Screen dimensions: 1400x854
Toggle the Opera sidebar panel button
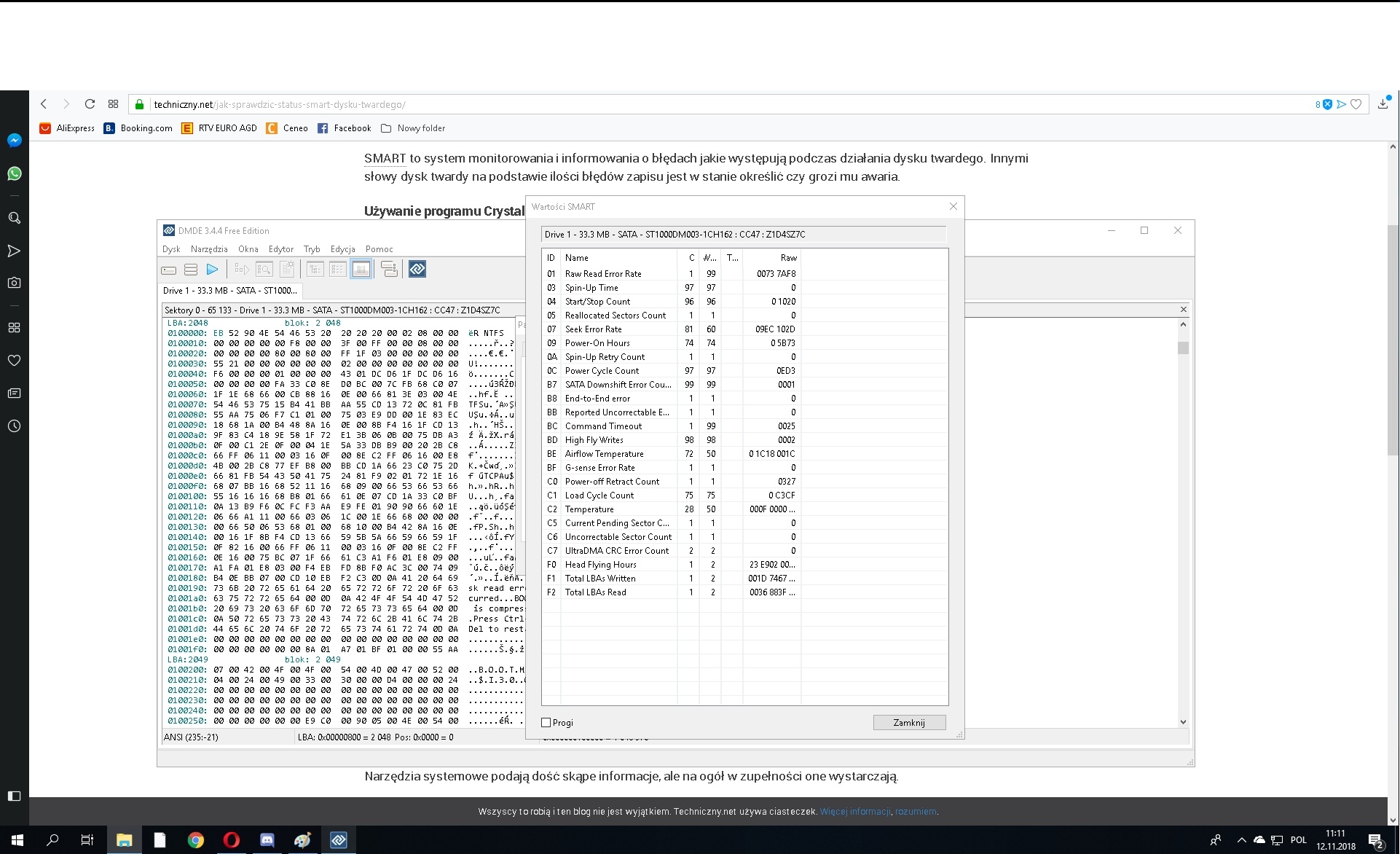tap(14, 796)
